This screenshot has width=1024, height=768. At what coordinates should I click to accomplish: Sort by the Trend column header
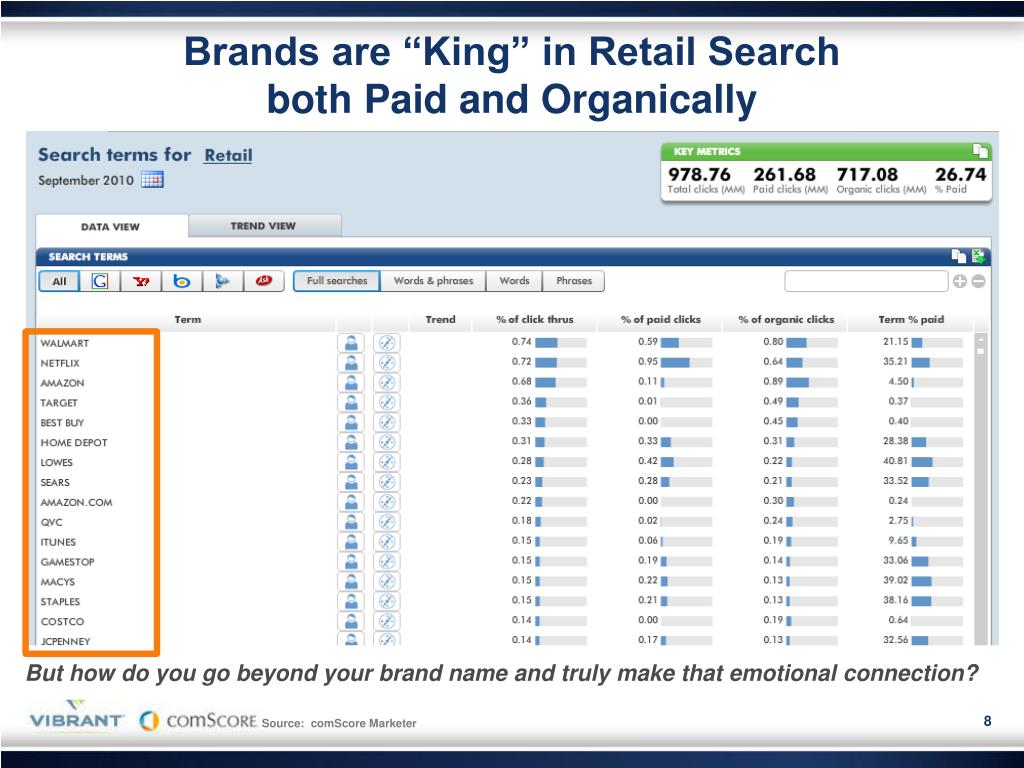pyautogui.click(x=440, y=319)
